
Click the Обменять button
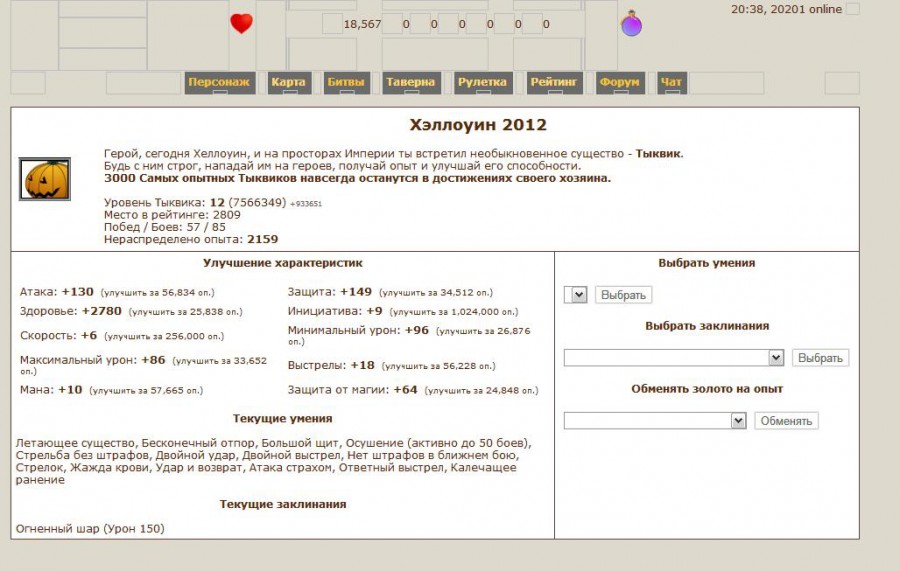pos(786,421)
